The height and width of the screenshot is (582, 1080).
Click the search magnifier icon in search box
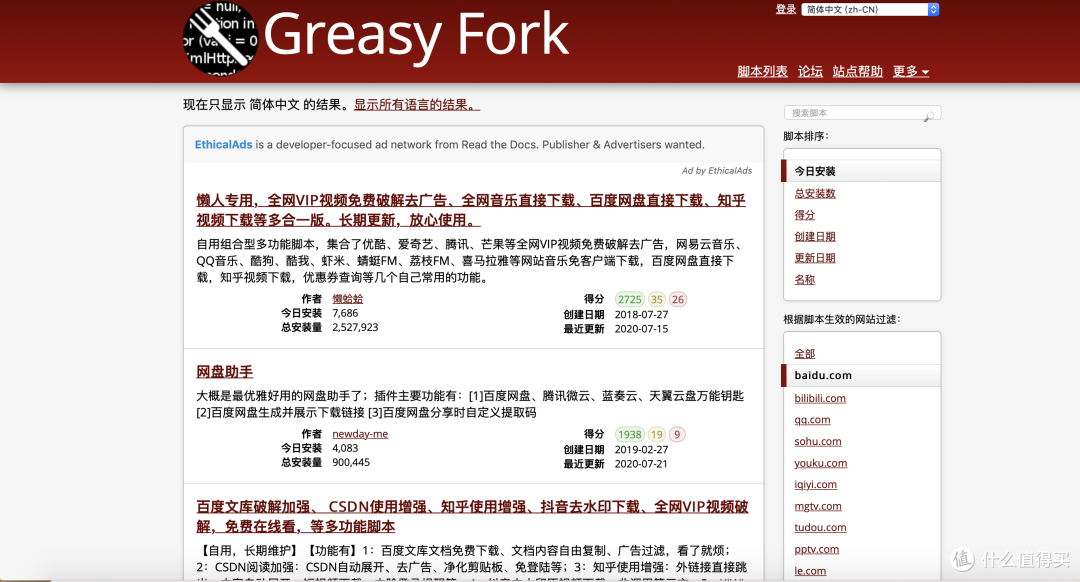[928, 116]
